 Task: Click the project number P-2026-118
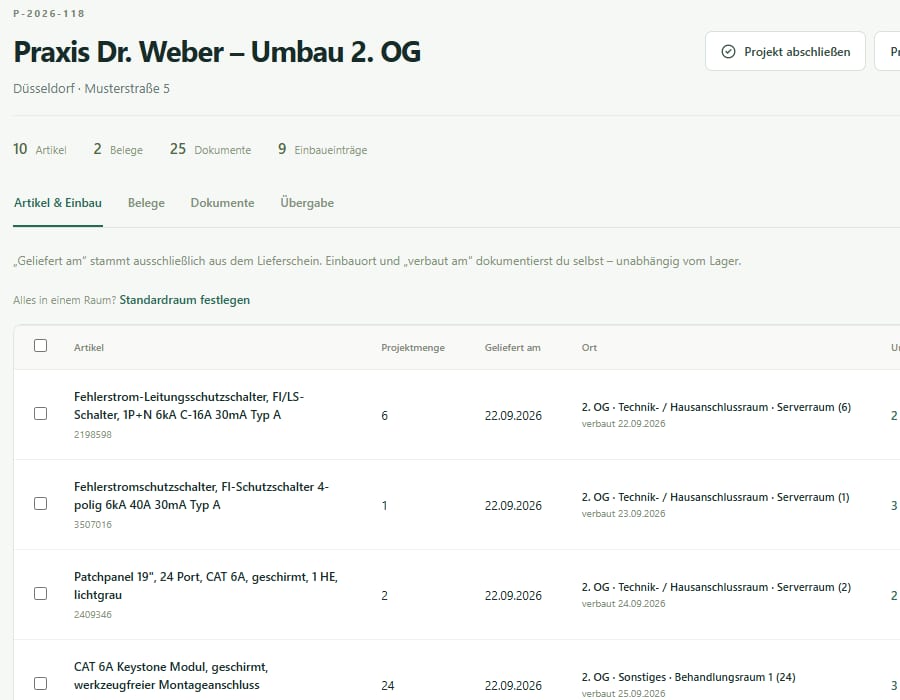[49, 14]
